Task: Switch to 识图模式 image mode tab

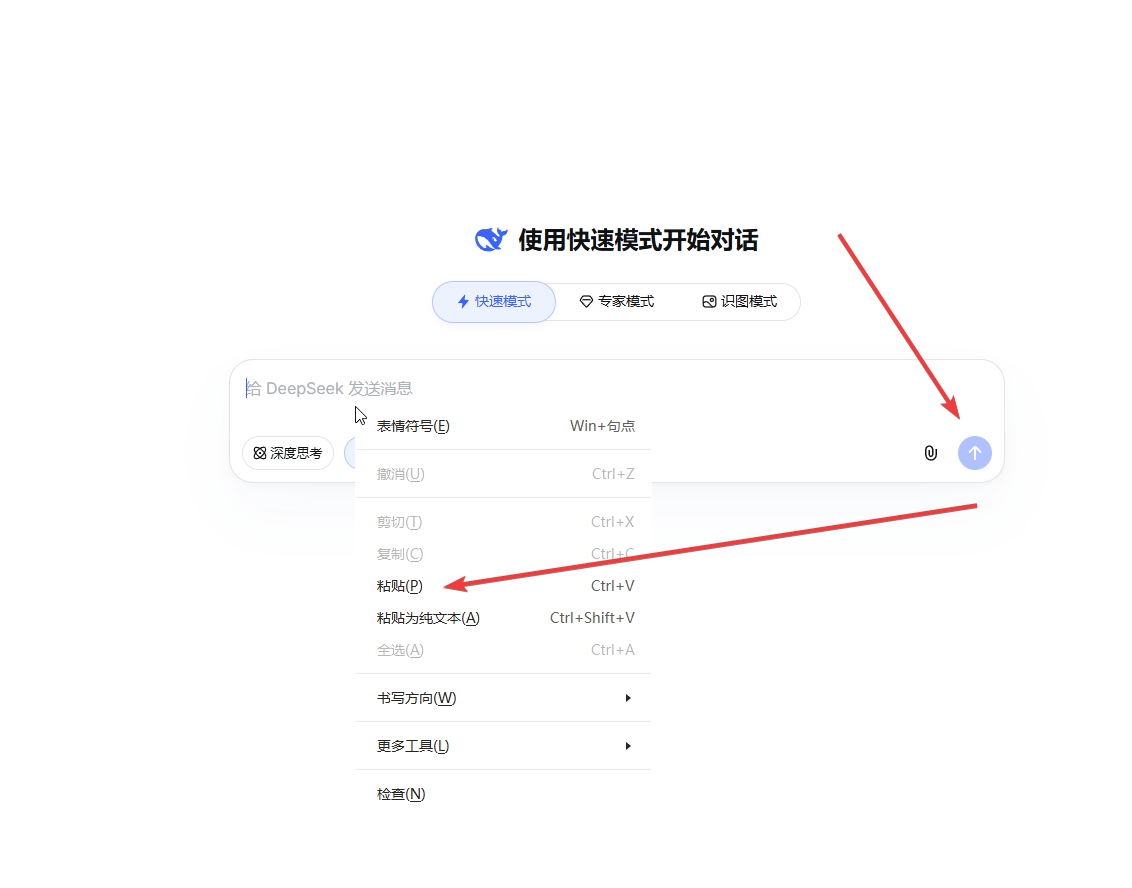Action: coord(739,302)
